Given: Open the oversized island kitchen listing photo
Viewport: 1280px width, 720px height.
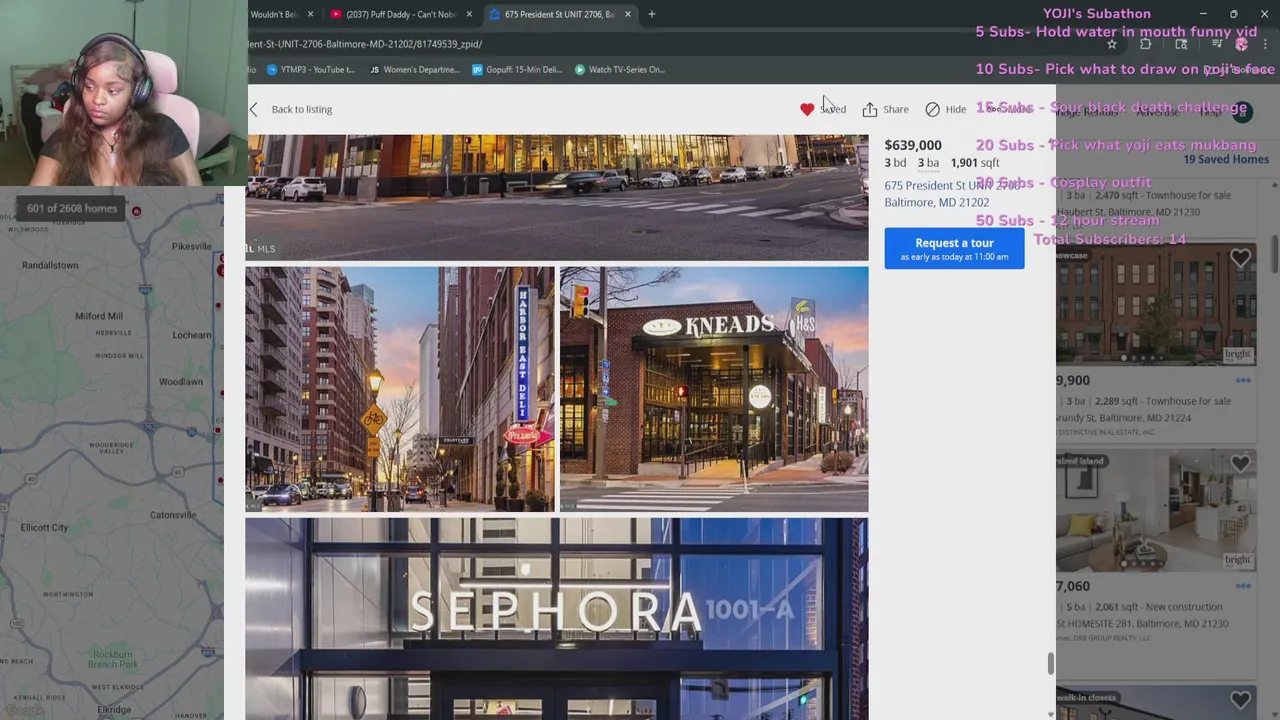Looking at the screenshot, I should coord(1156,510).
